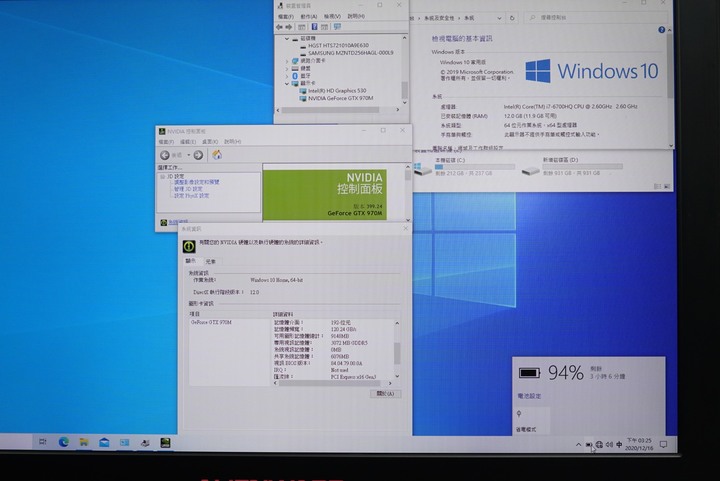Switch to Device Manager taskbar icon
720x481 pixels.
tap(145, 442)
